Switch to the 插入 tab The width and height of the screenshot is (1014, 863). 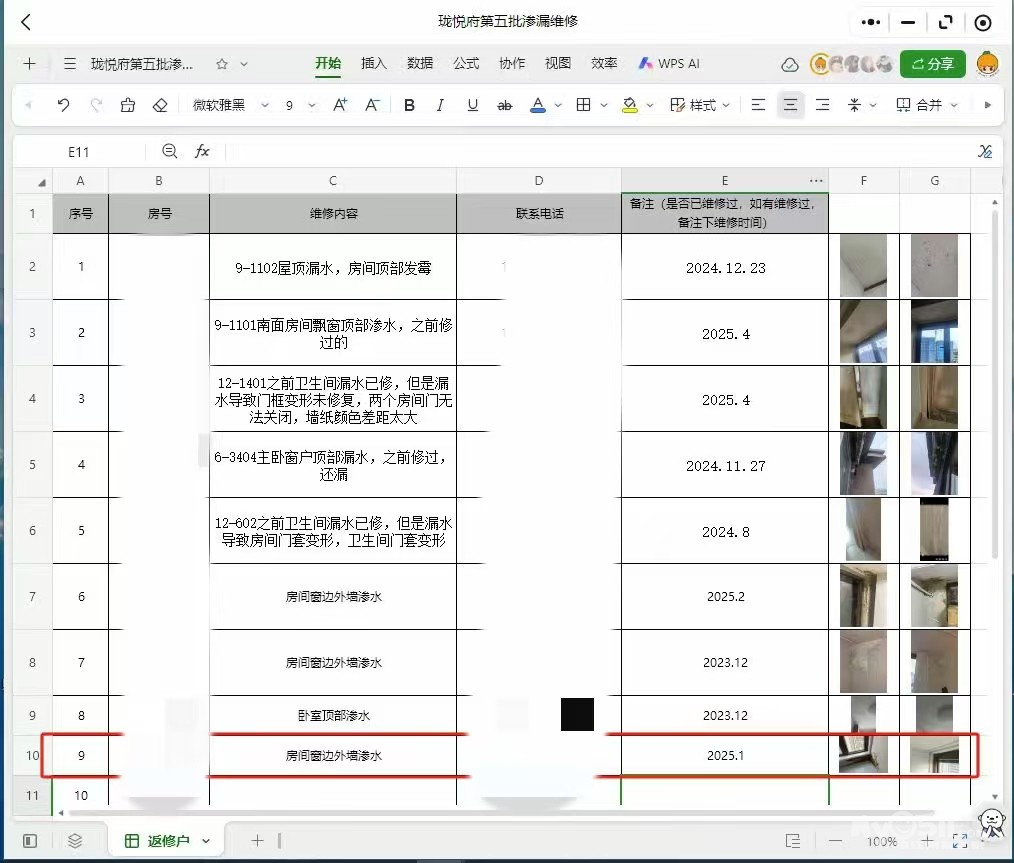[374, 63]
